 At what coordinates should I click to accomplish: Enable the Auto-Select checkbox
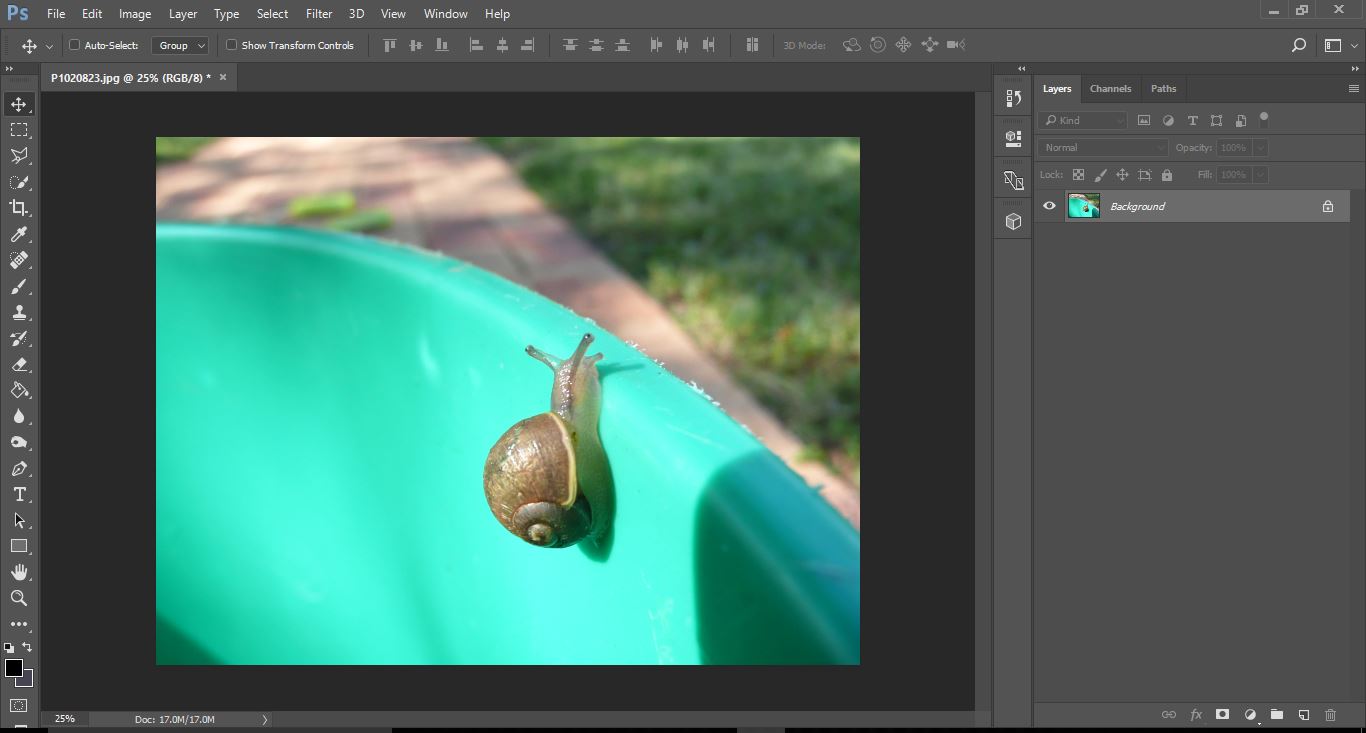(x=74, y=45)
